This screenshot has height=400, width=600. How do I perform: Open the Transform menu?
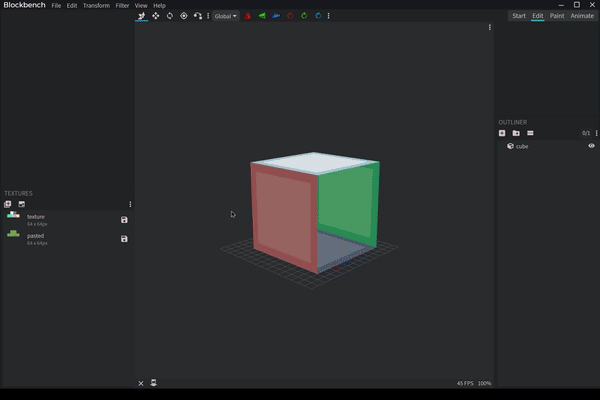coord(96,6)
